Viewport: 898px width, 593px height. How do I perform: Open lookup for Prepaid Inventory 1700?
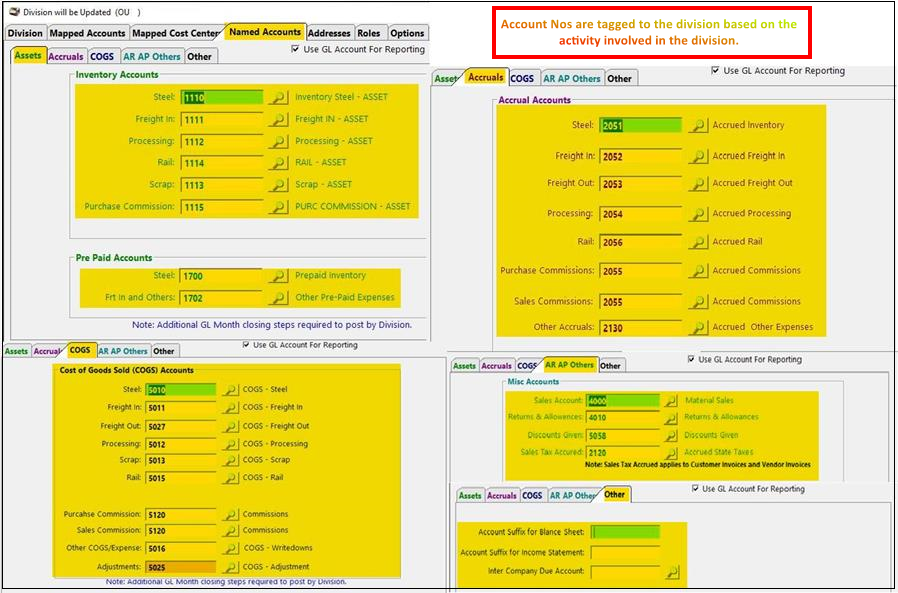click(x=277, y=276)
